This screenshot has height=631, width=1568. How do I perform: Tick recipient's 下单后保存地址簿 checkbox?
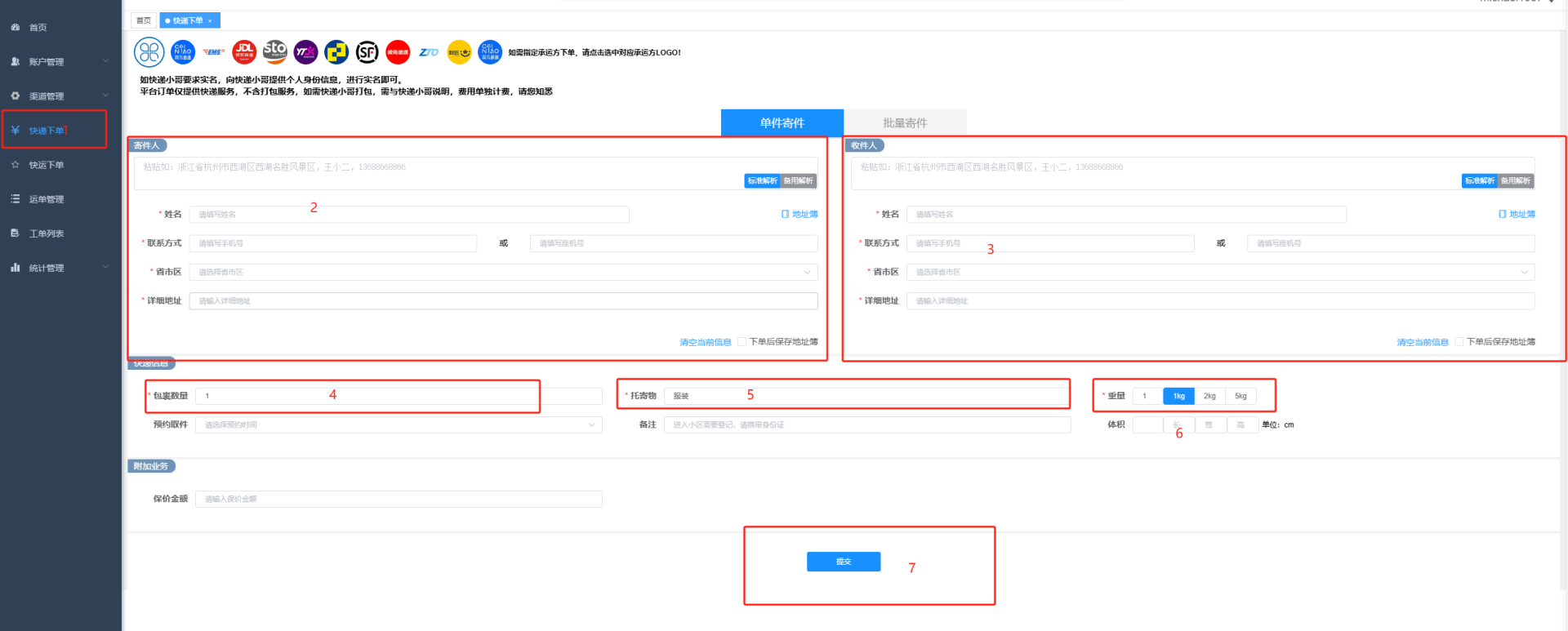click(1459, 342)
